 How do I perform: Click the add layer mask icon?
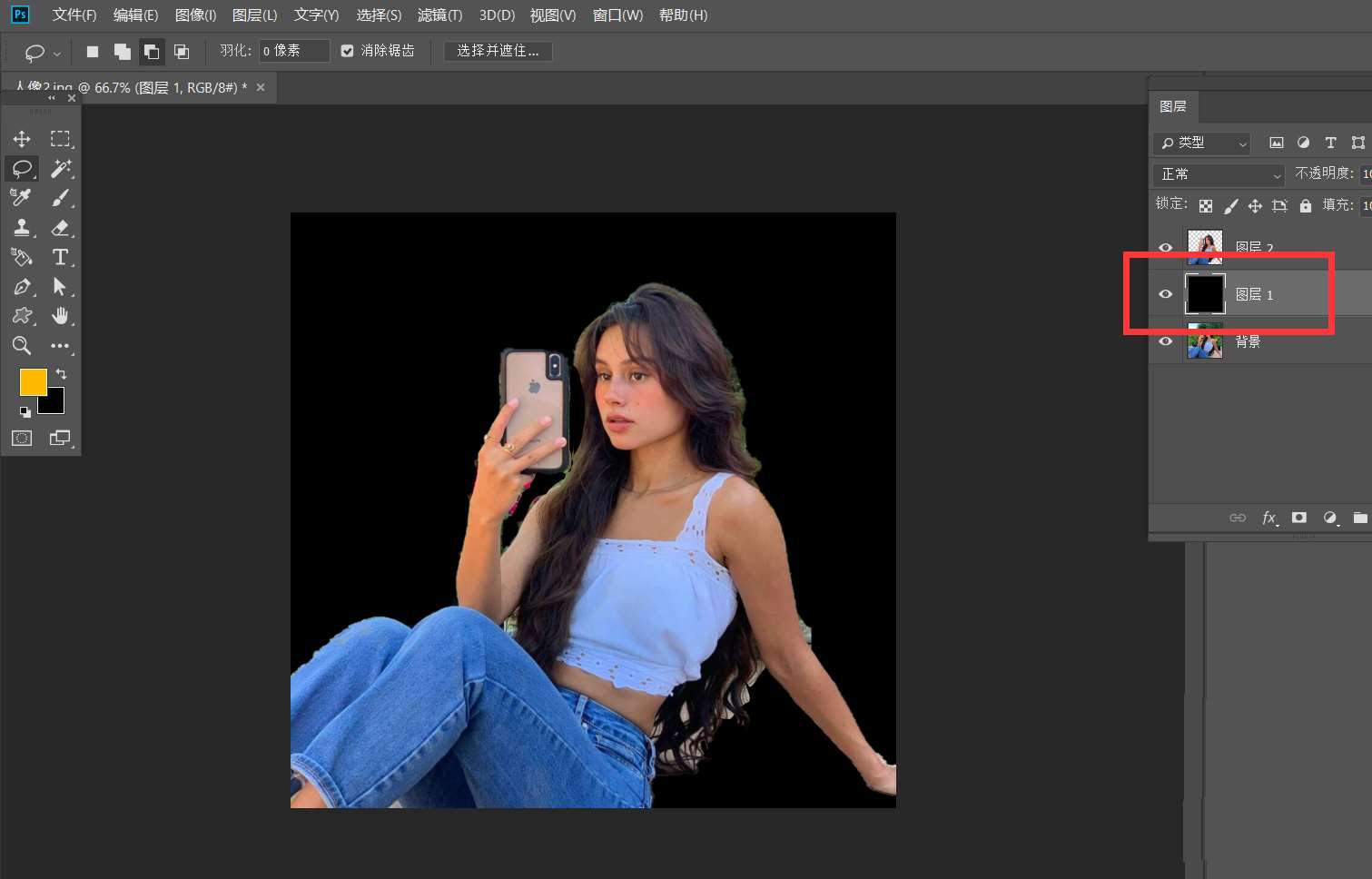(x=1299, y=518)
